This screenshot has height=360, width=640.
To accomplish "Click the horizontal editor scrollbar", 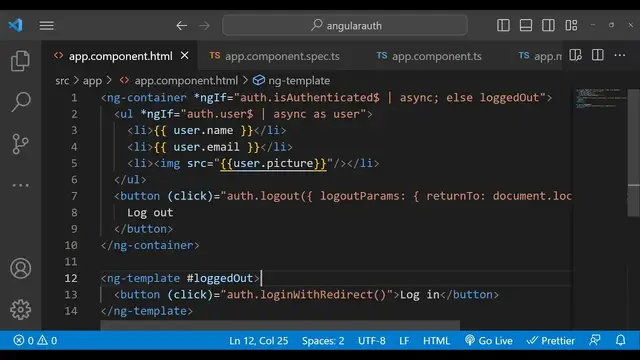I will (x=280, y=325).
